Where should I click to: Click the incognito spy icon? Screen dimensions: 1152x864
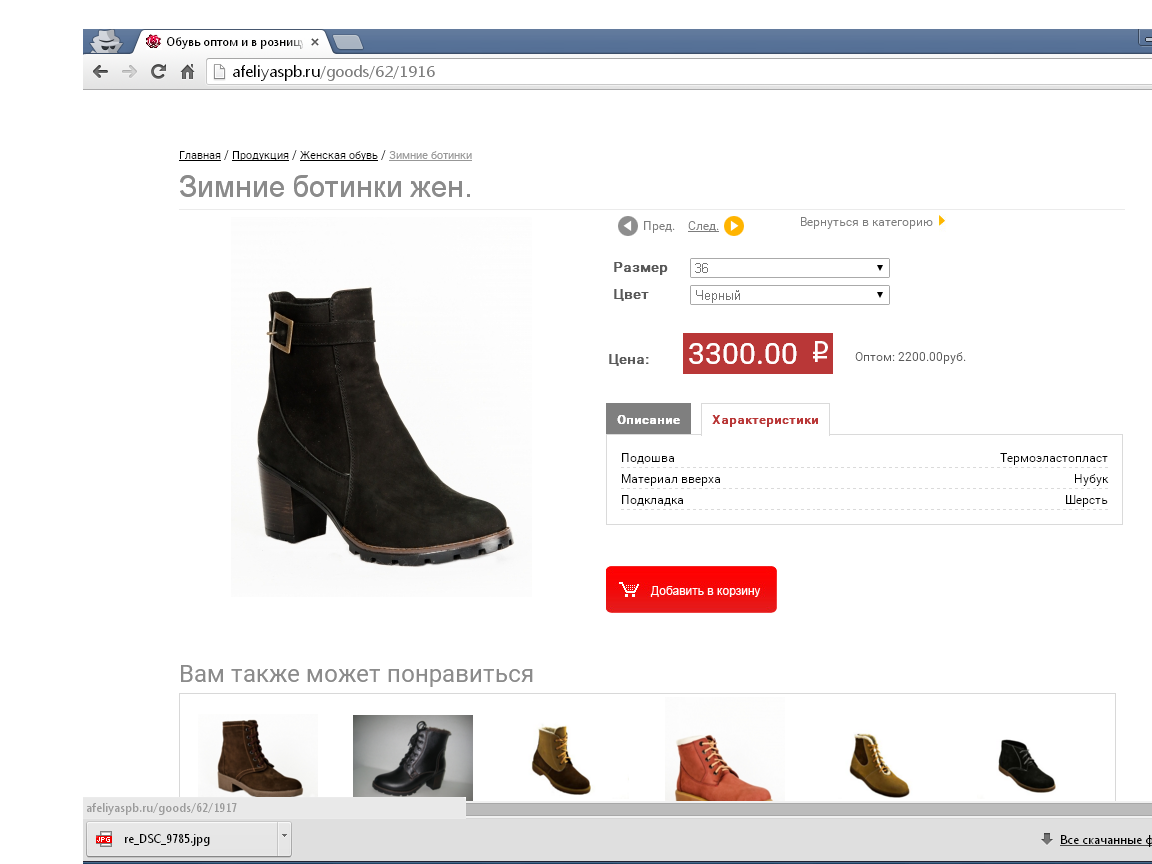[107, 42]
